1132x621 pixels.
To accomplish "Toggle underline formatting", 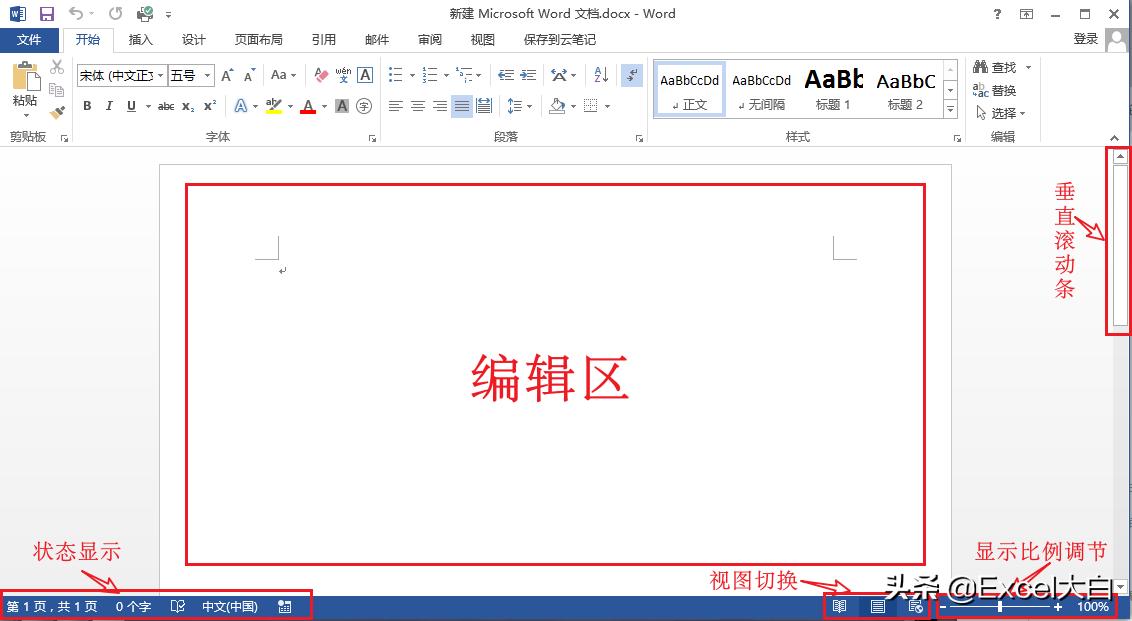I will click(131, 106).
